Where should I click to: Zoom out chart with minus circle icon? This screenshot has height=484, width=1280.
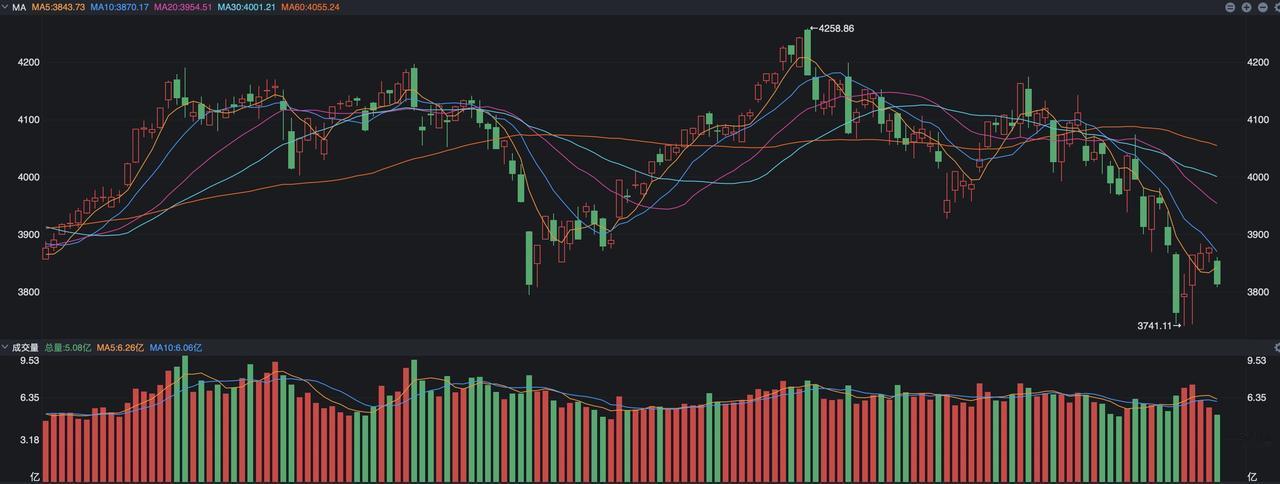[x=1263, y=7]
